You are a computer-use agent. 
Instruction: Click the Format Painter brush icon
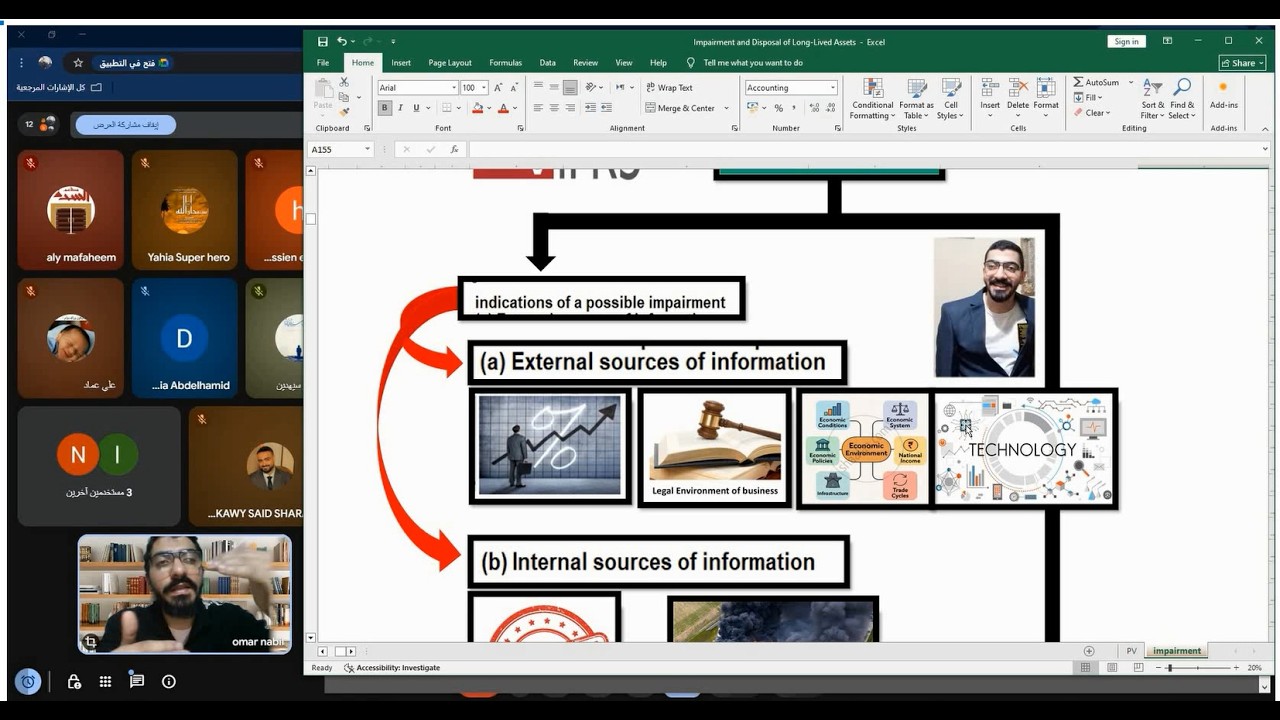(344, 111)
